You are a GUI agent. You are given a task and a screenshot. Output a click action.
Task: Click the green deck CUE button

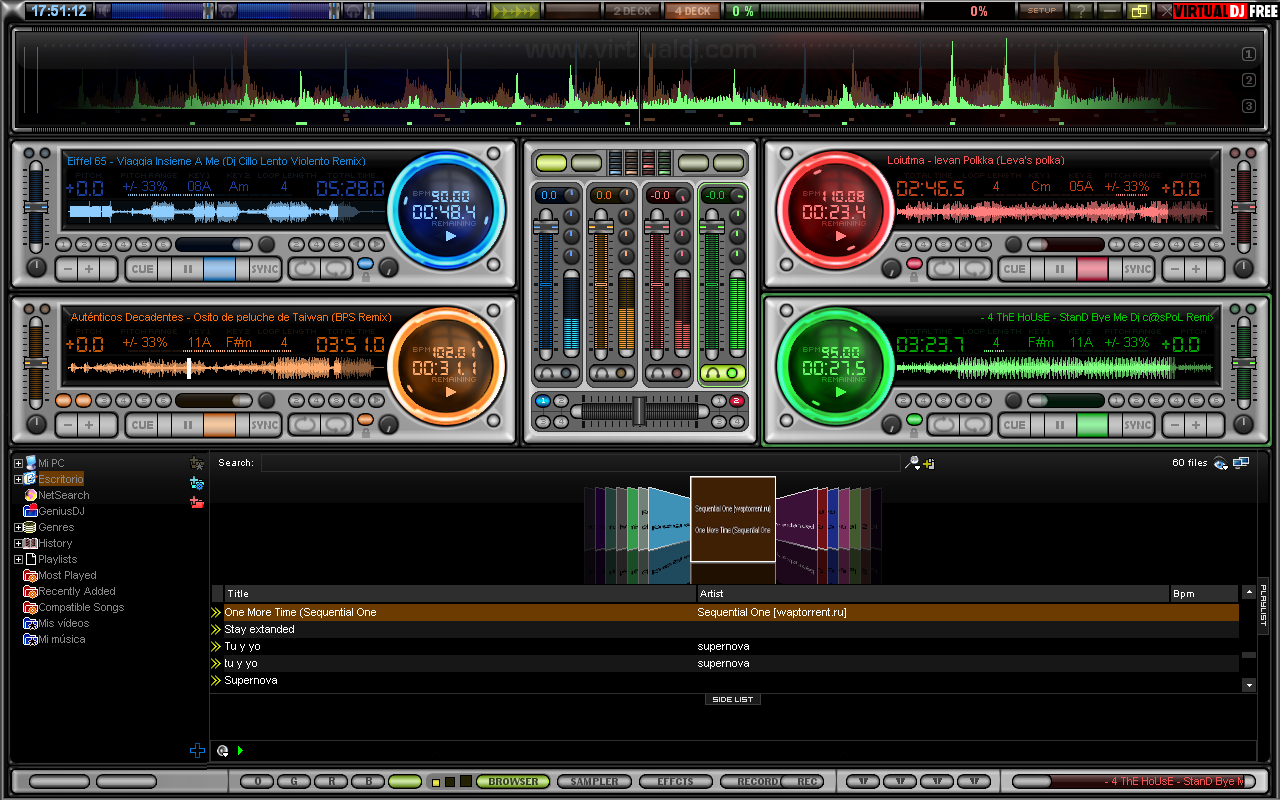pos(1015,425)
